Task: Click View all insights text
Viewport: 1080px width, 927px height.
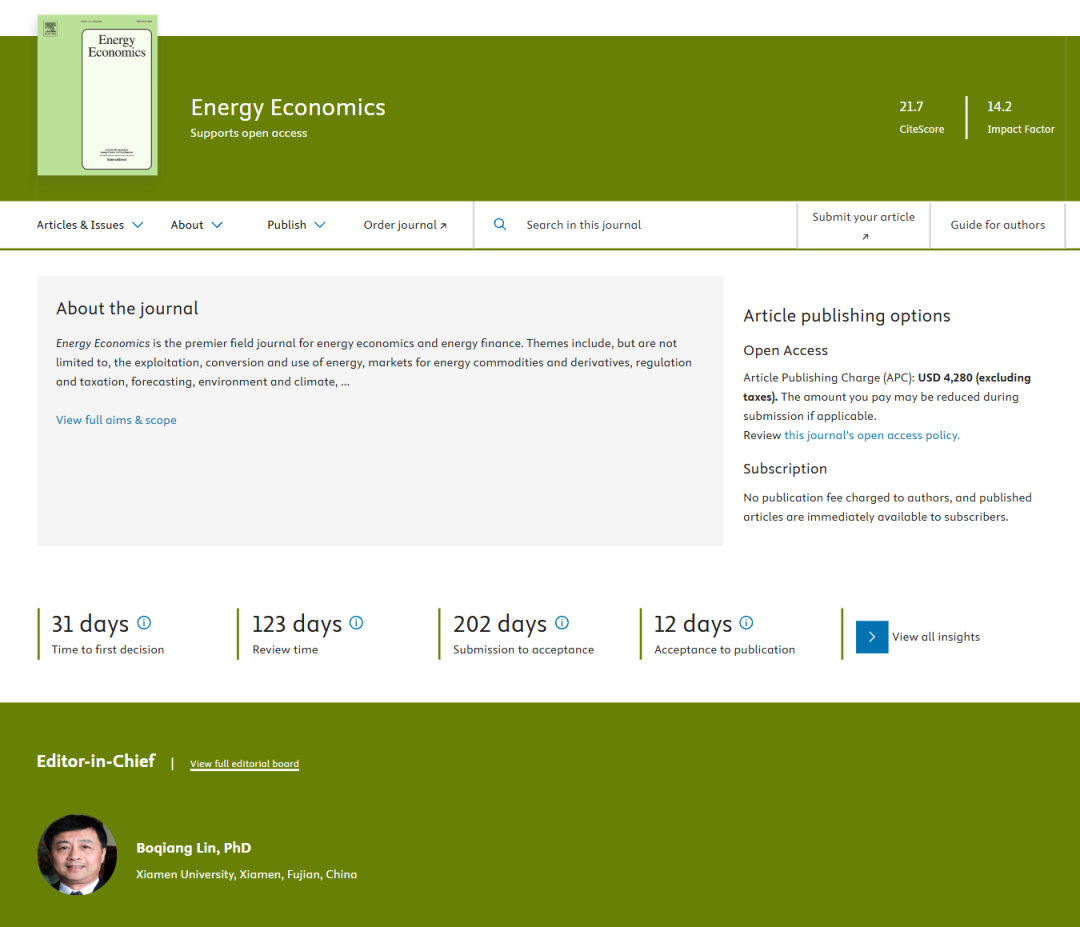Action: point(935,637)
